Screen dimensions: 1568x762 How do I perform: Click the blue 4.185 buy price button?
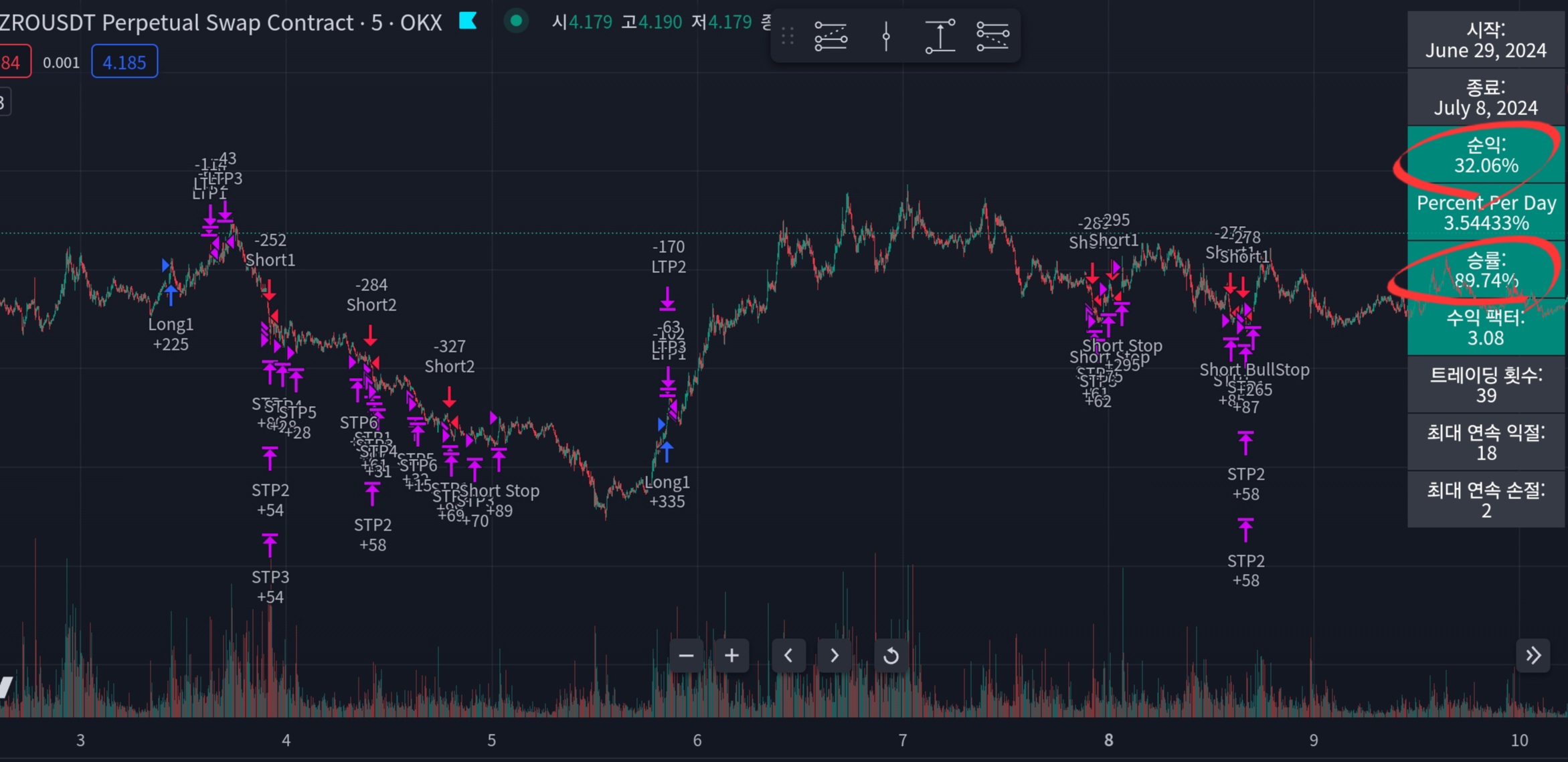coord(124,62)
